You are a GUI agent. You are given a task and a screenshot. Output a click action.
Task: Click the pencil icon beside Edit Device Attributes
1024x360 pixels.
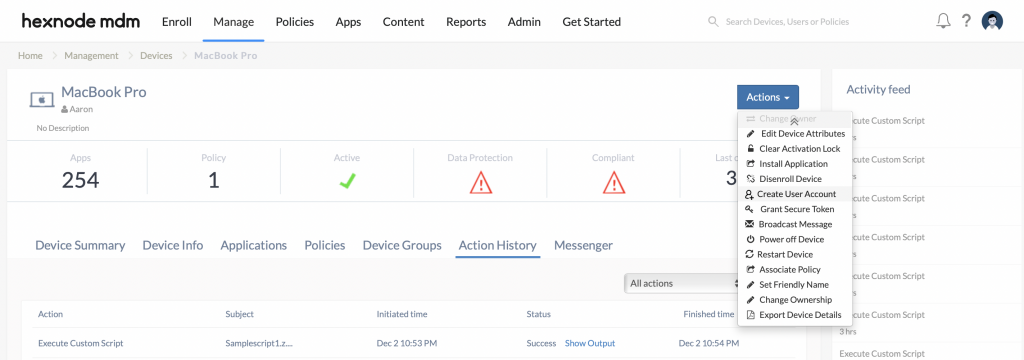tap(750, 134)
